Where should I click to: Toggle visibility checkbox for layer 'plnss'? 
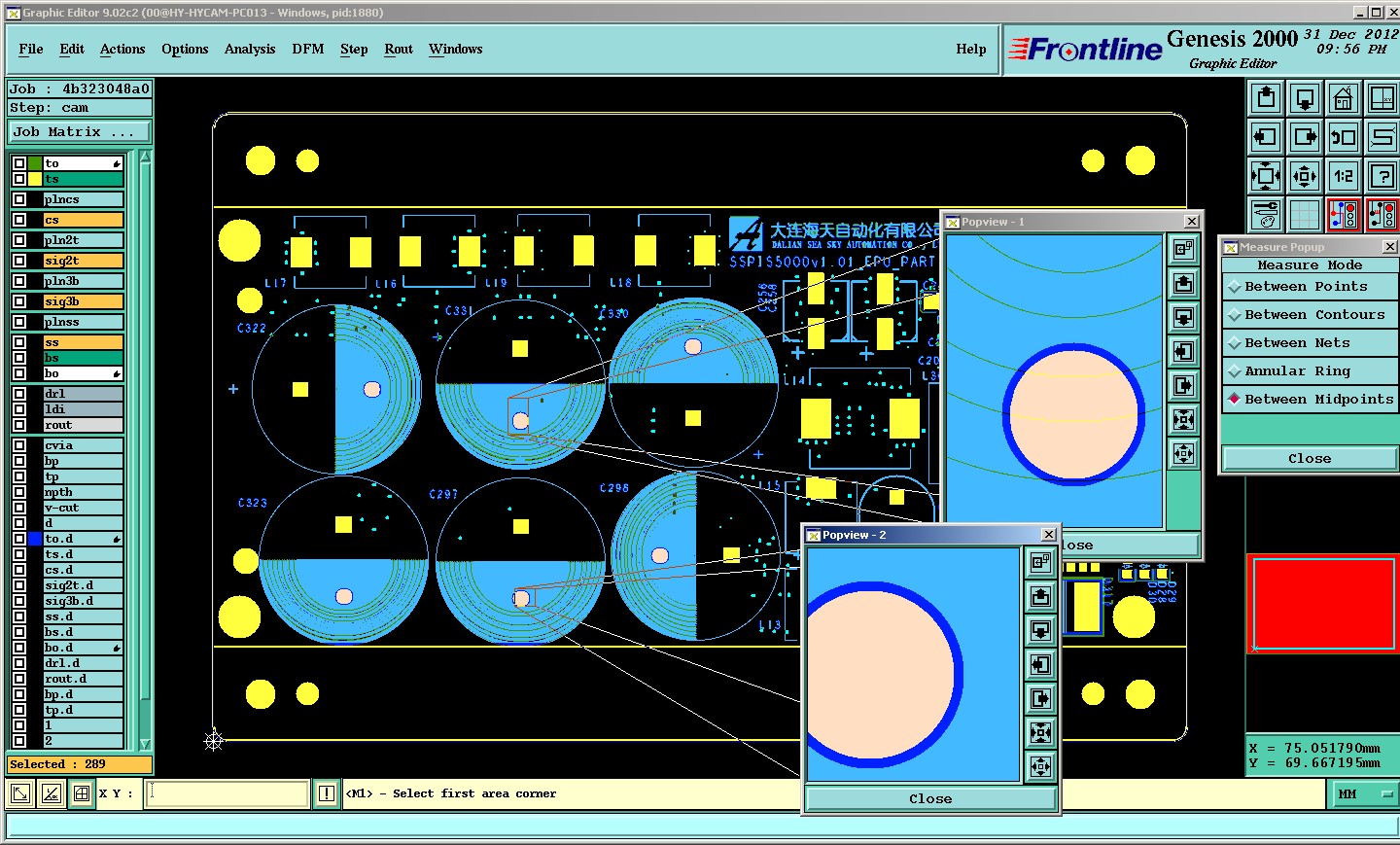(18, 322)
